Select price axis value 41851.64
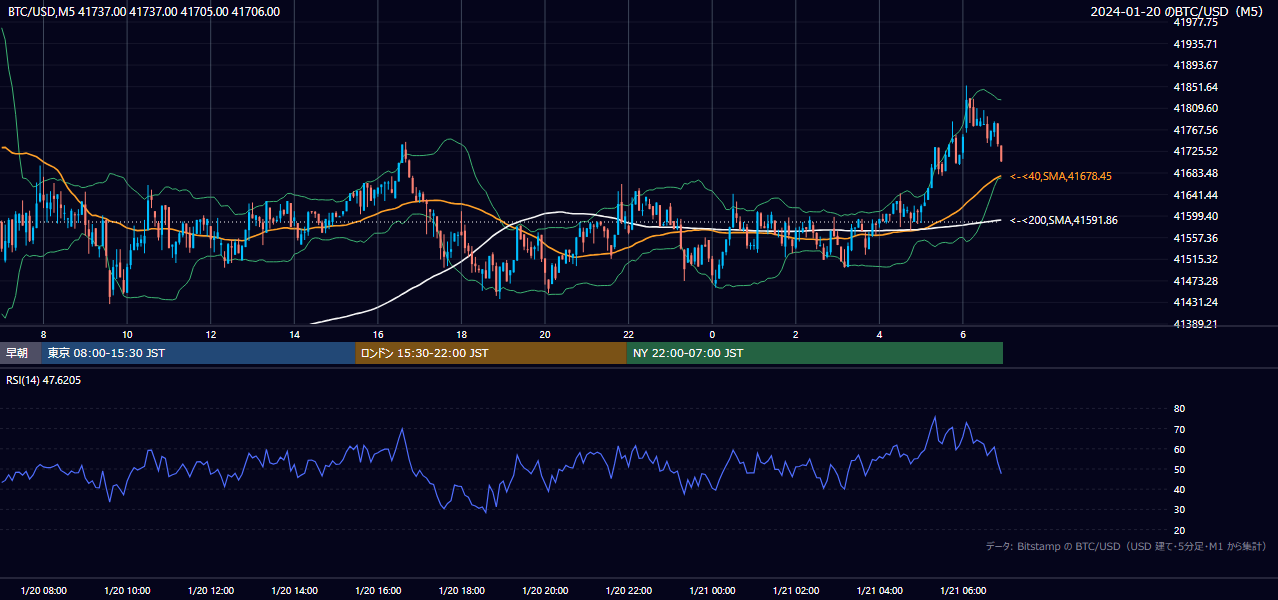The width and height of the screenshot is (1278, 600). [1195, 87]
